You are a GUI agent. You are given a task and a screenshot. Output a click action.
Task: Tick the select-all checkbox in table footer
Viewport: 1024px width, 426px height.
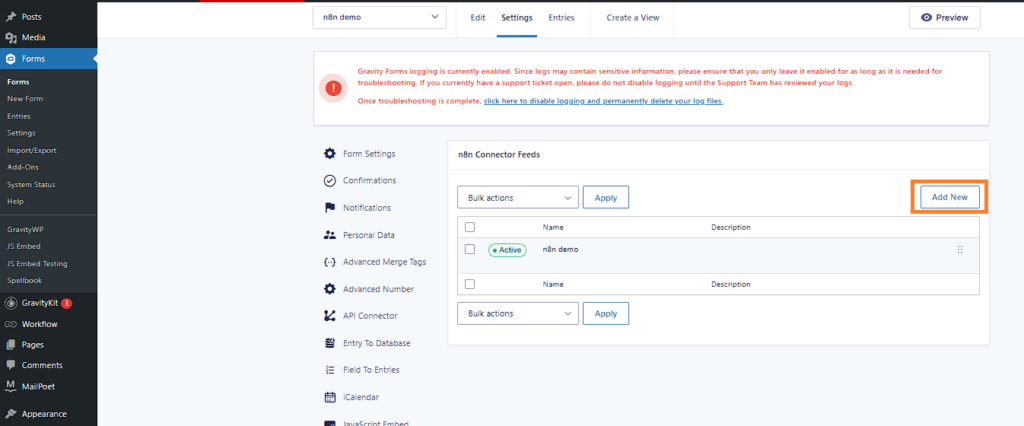470,284
